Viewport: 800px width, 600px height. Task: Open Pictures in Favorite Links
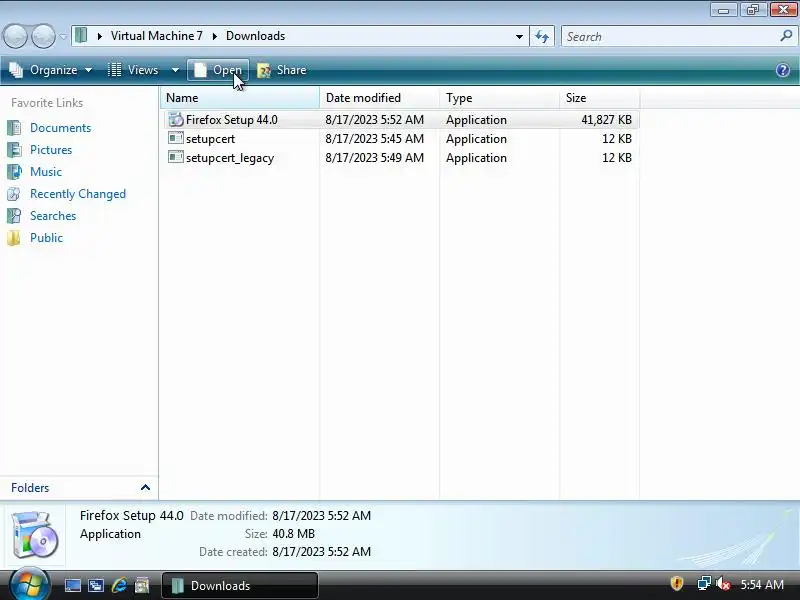51,149
